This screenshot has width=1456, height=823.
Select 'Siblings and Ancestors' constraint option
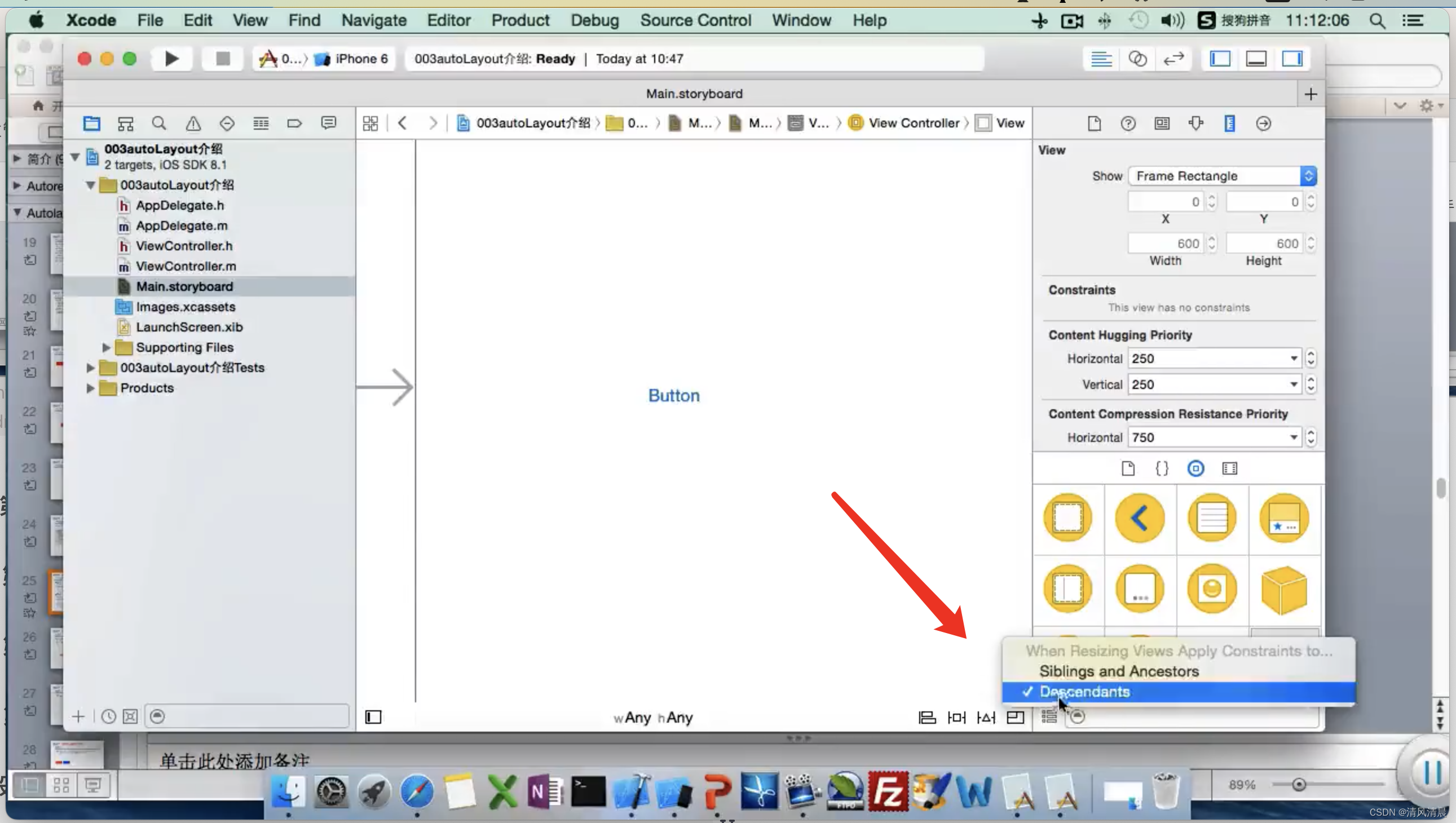coord(1118,671)
